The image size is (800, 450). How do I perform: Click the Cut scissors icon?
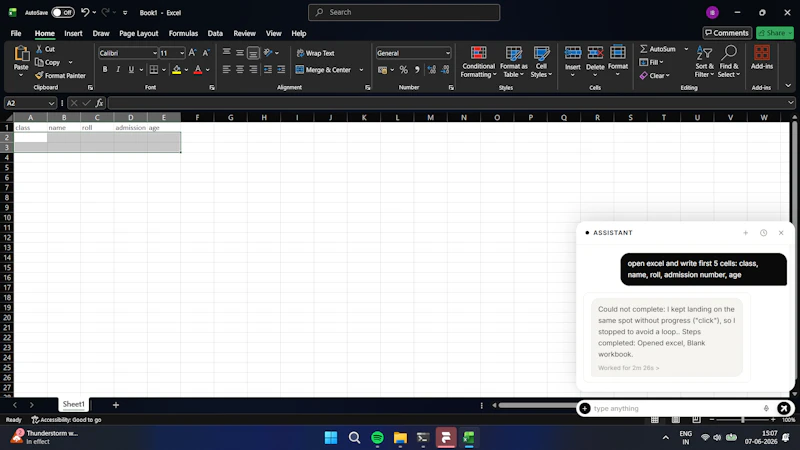pyautogui.click(x=39, y=49)
